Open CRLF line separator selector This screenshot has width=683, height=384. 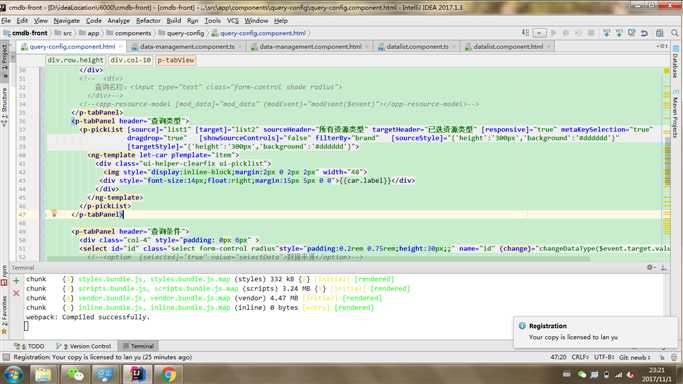click(580, 357)
